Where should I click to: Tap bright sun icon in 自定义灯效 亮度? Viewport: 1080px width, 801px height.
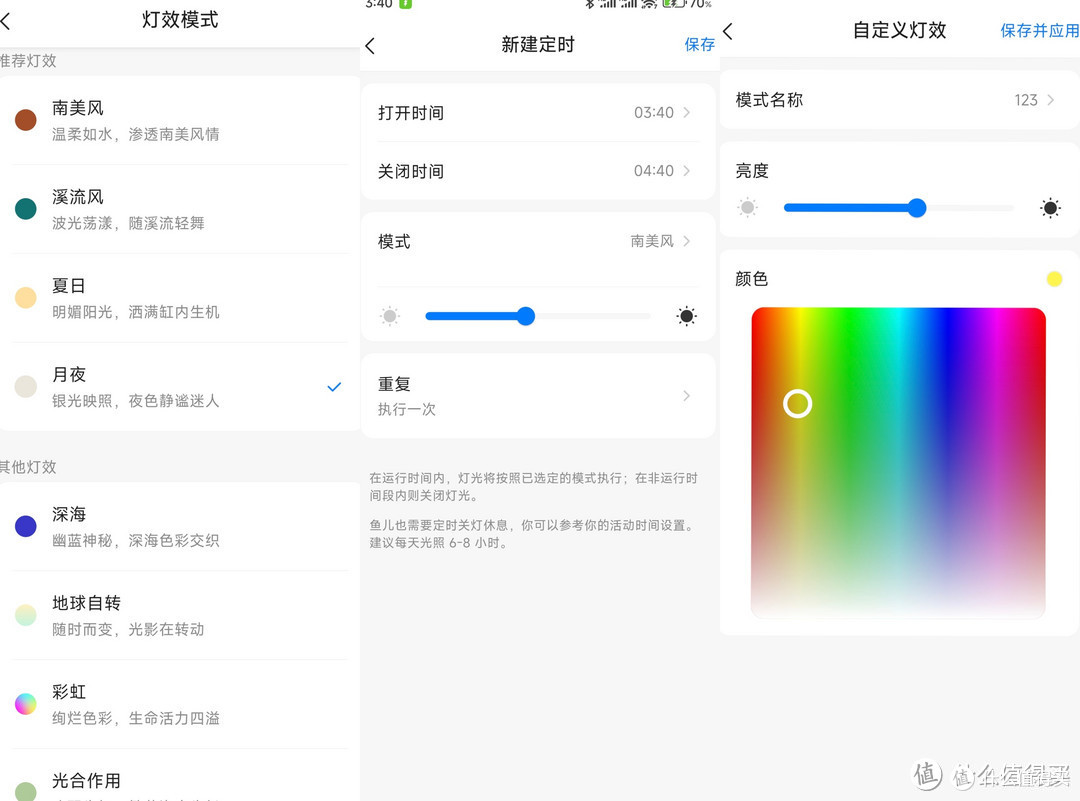click(1050, 207)
